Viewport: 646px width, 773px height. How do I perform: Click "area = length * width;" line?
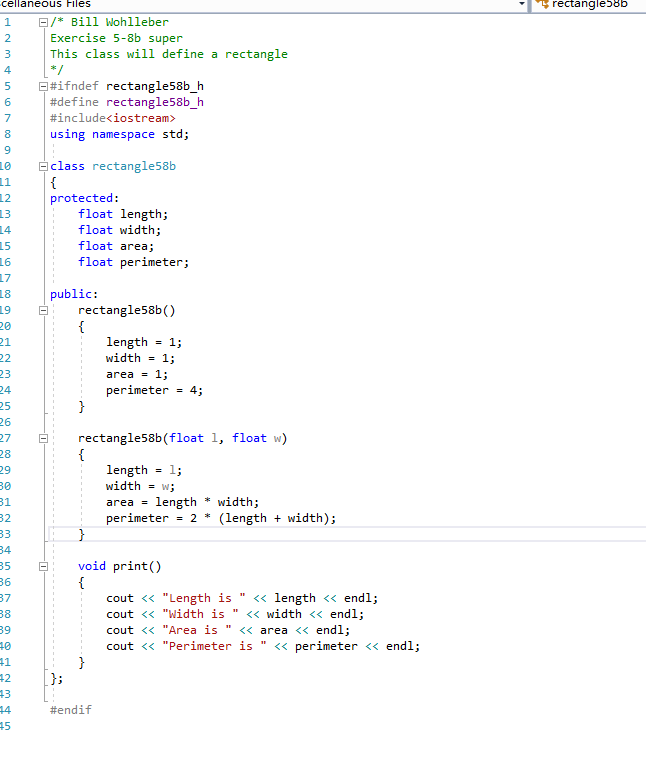tap(182, 502)
